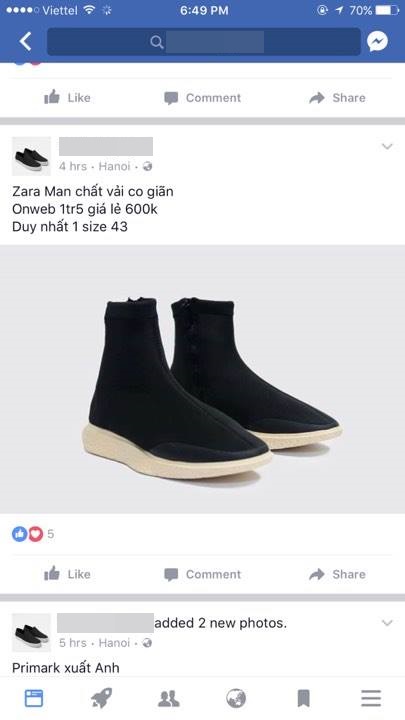Open the News Feed tab icon

(34, 698)
